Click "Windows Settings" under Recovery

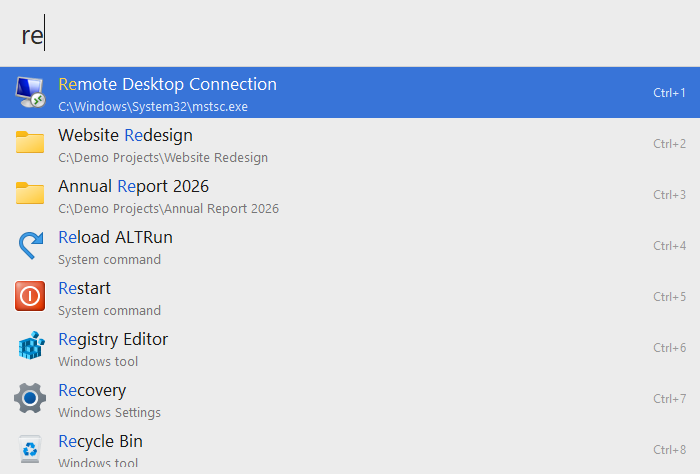(x=109, y=412)
